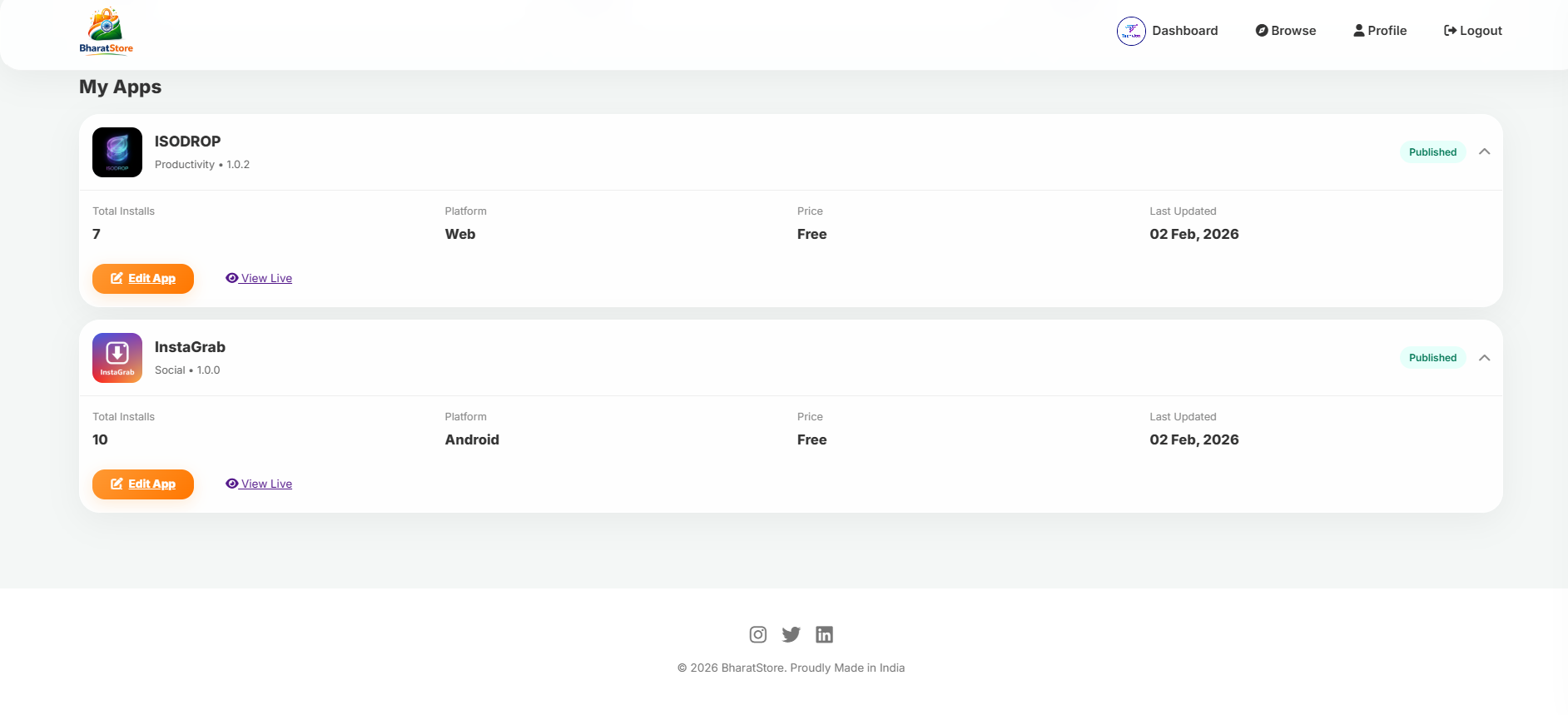
Task: Collapse the ISODROP app card
Action: coord(1485,151)
